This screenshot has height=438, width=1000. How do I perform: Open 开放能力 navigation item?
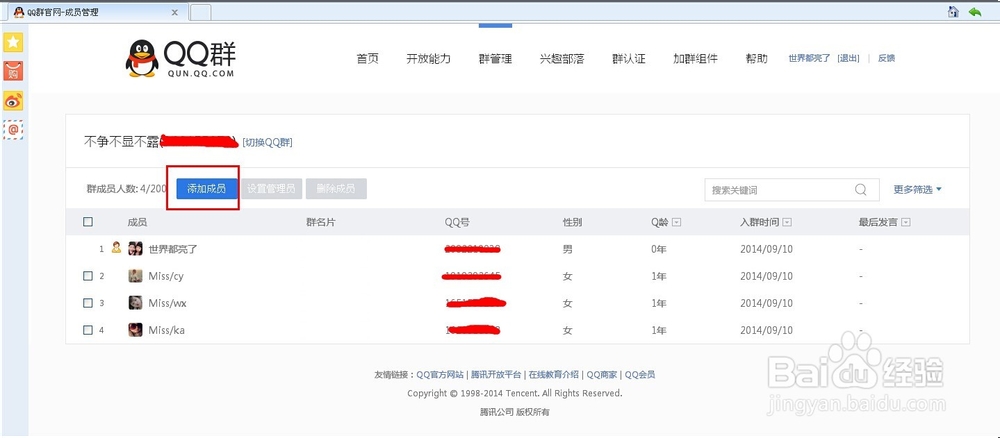pyautogui.click(x=429, y=59)
